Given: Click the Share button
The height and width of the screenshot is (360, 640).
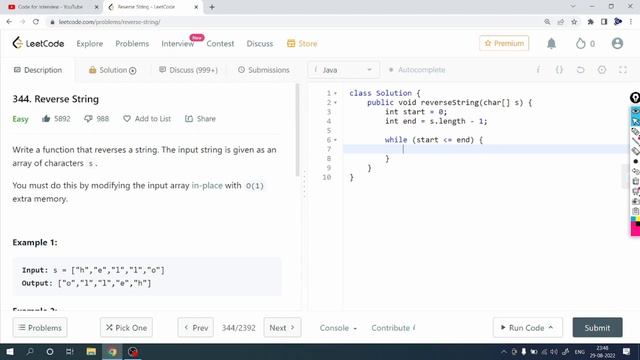Looking at the screenshot, I should (200, 119).
